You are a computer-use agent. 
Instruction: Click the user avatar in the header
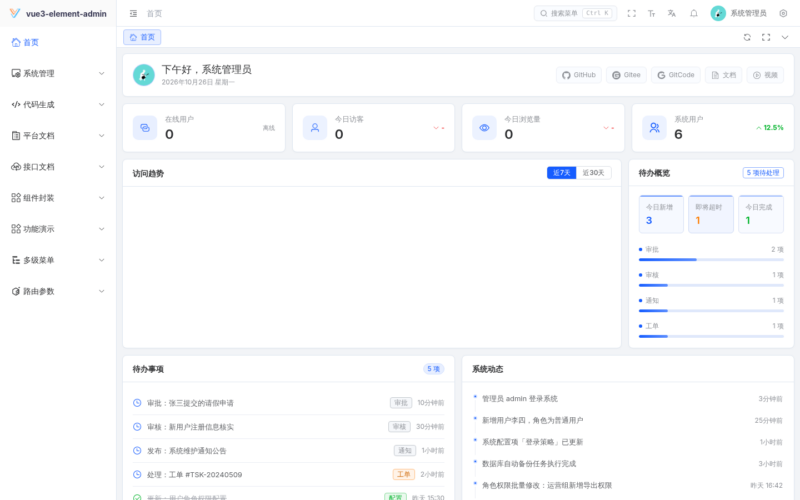pyautogui.click(x=718, y=13)
